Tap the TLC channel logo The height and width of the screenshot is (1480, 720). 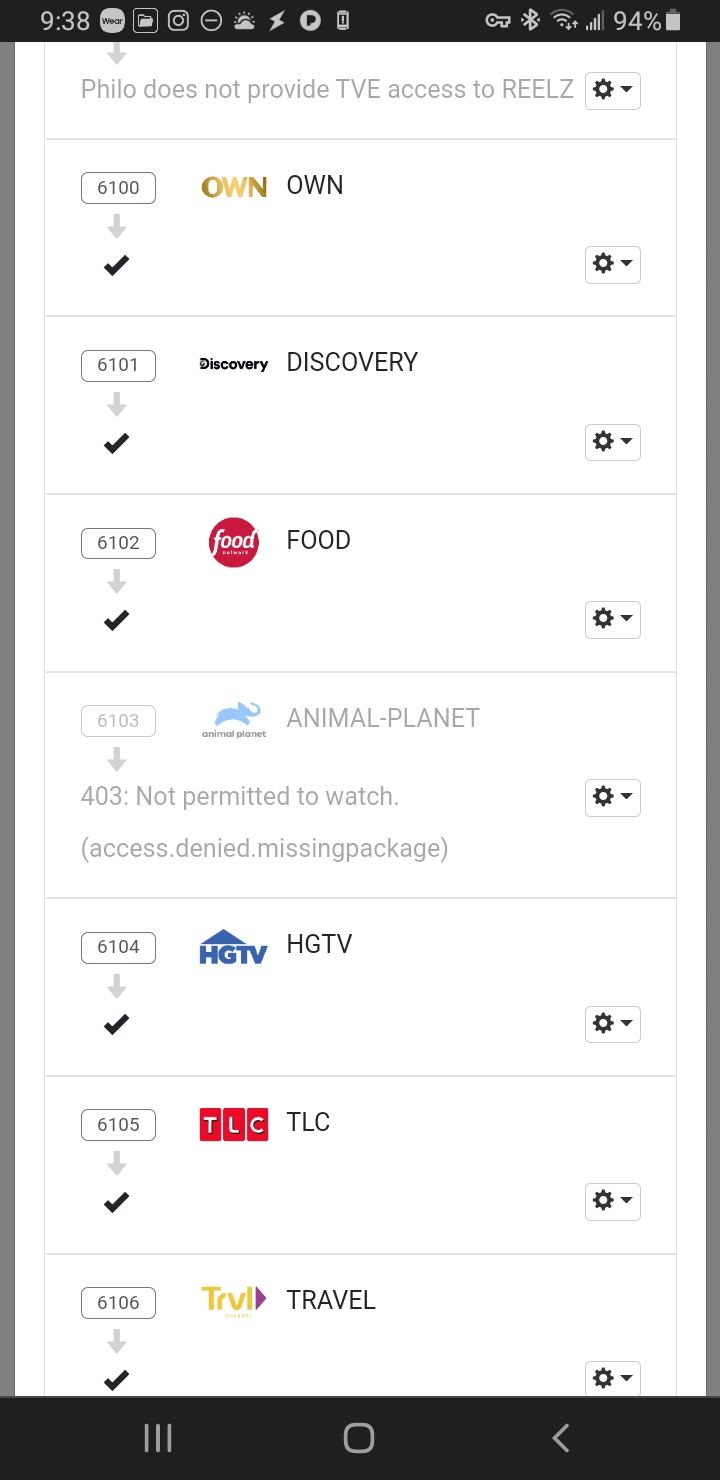point(234,1124)
